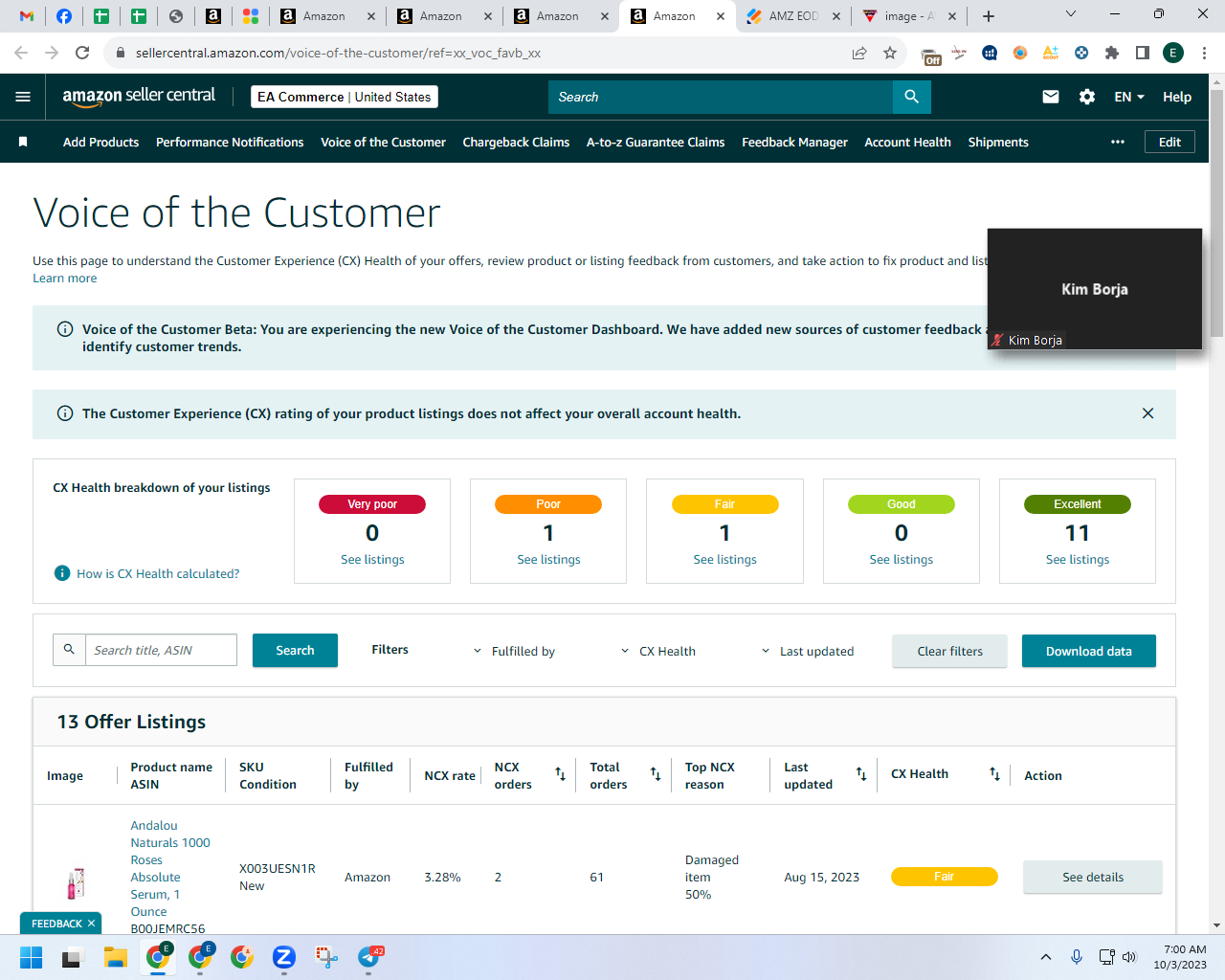1225x980 pixels.
Task: Open Shipments in the nav bar
Action: coord(998,142)
